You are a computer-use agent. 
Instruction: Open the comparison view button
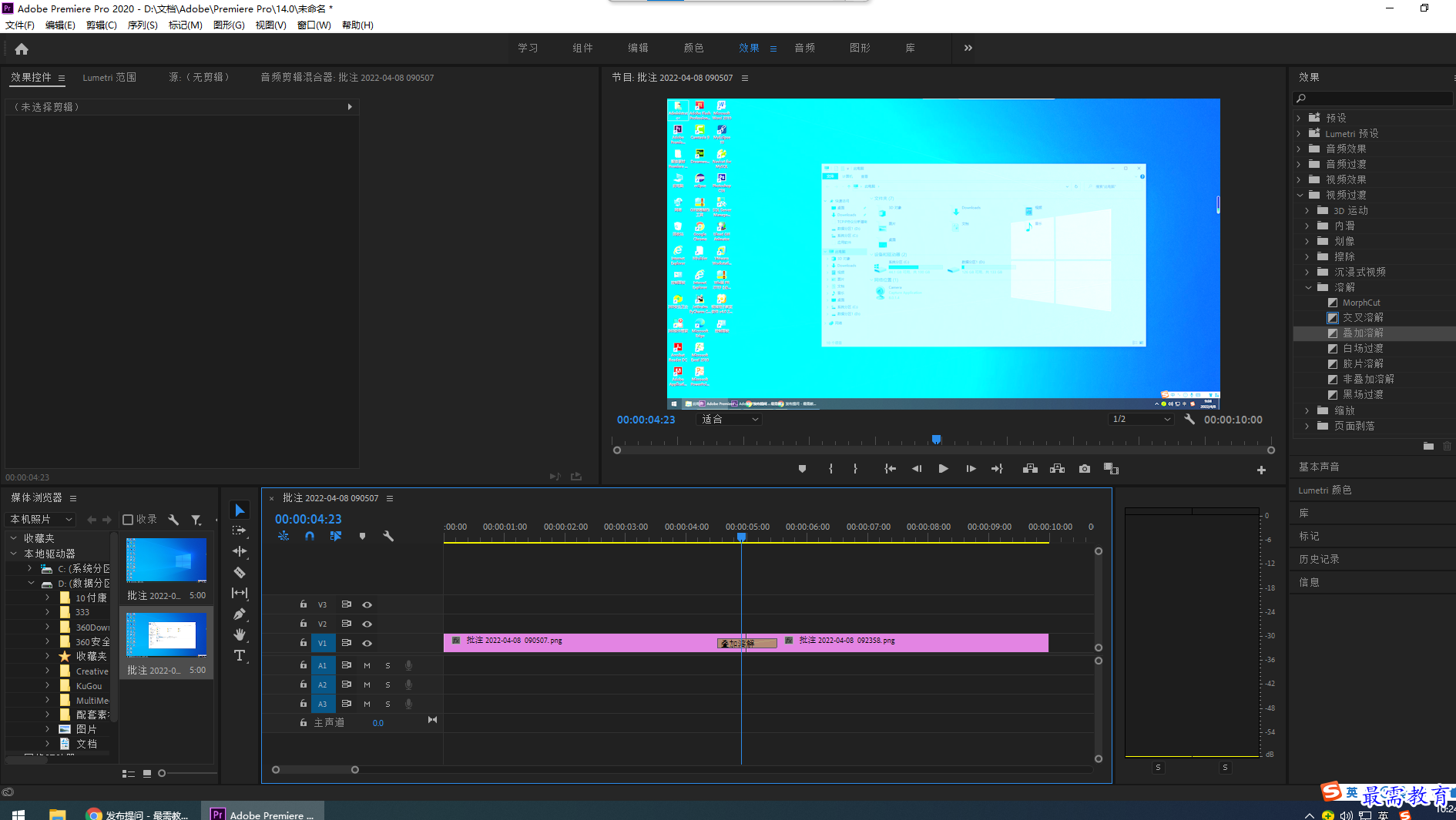[1111, 469]
